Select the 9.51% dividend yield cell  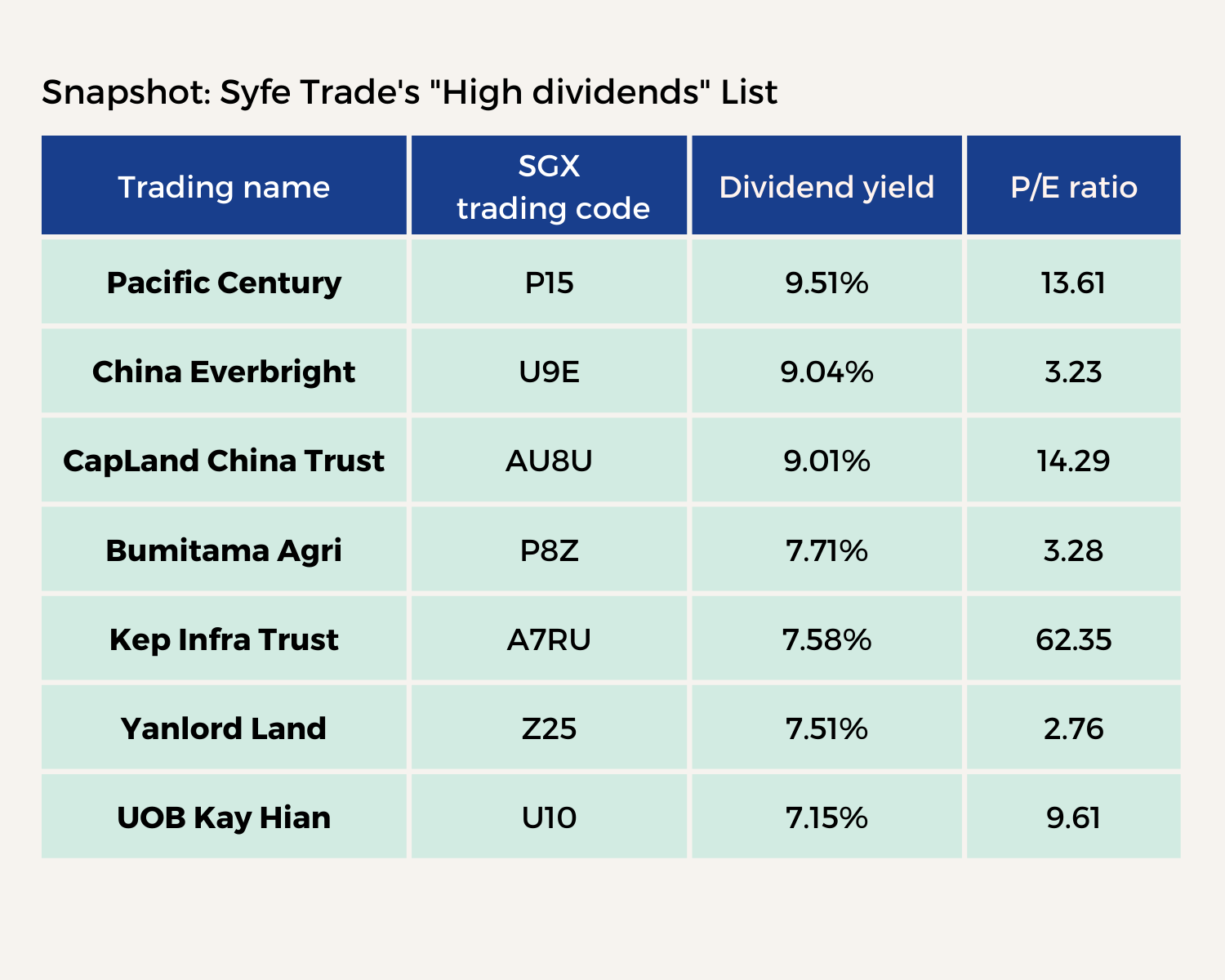826,283
